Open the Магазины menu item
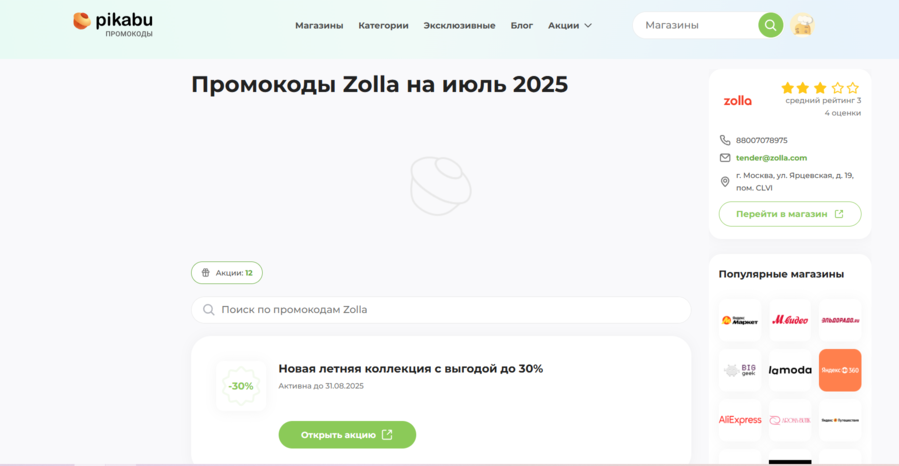The width and height of the screenshot is (899, 466). pos(319,25)
